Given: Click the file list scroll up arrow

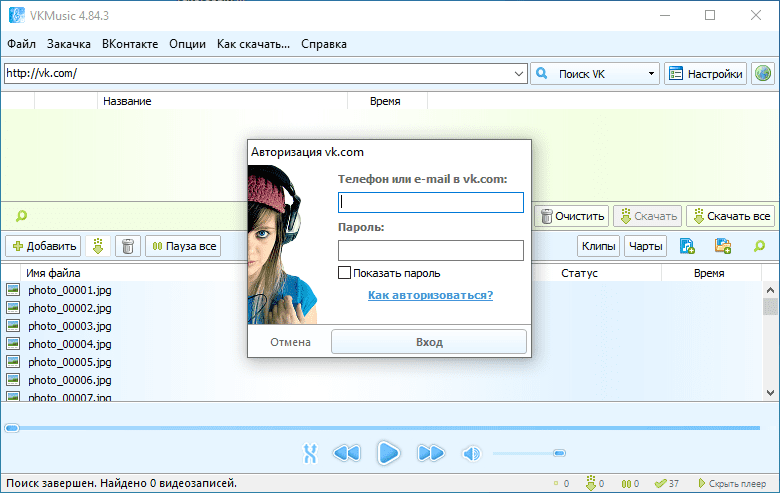Looking at the screenshot, I should [x=770, y=290].
